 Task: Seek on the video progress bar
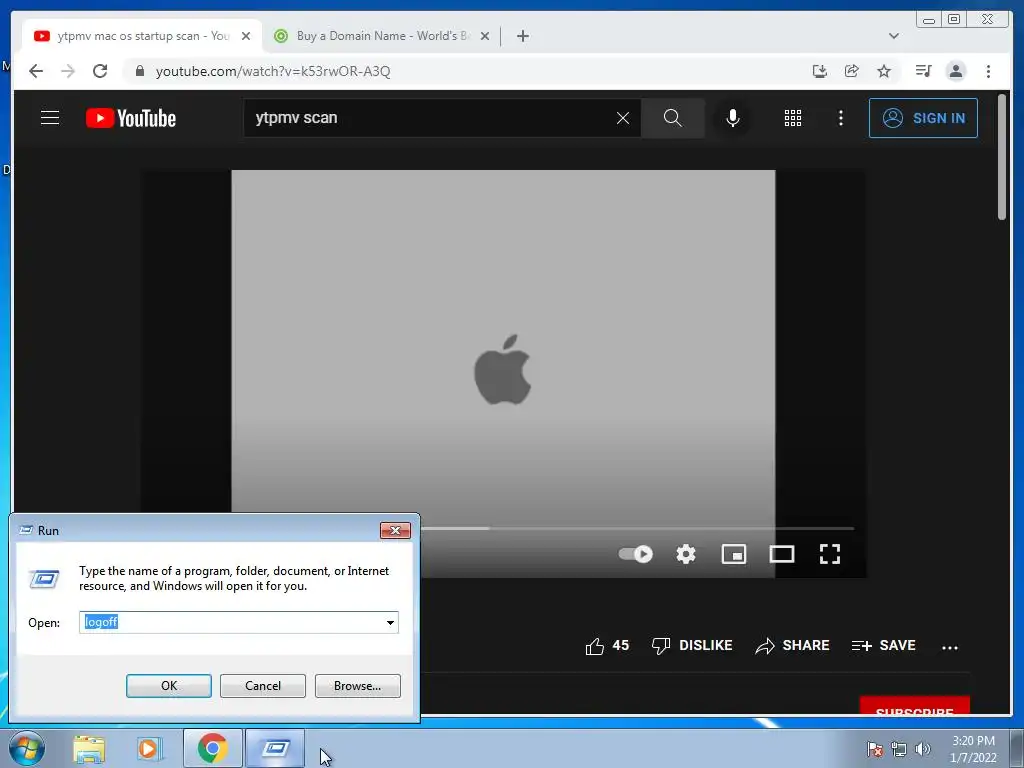[637, 528]
